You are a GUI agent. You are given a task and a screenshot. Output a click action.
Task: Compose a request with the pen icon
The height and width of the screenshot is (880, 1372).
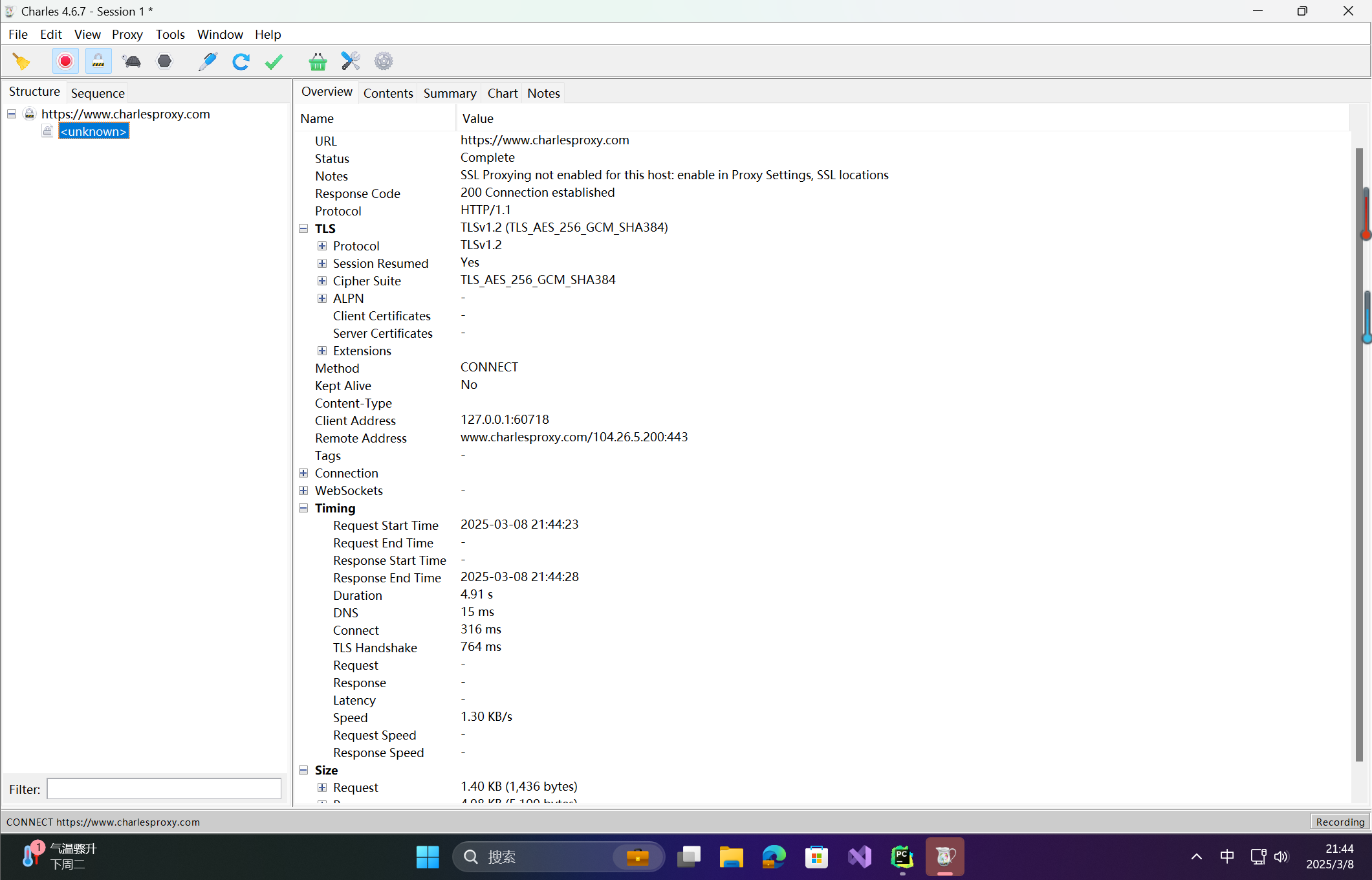click(208, 61)
